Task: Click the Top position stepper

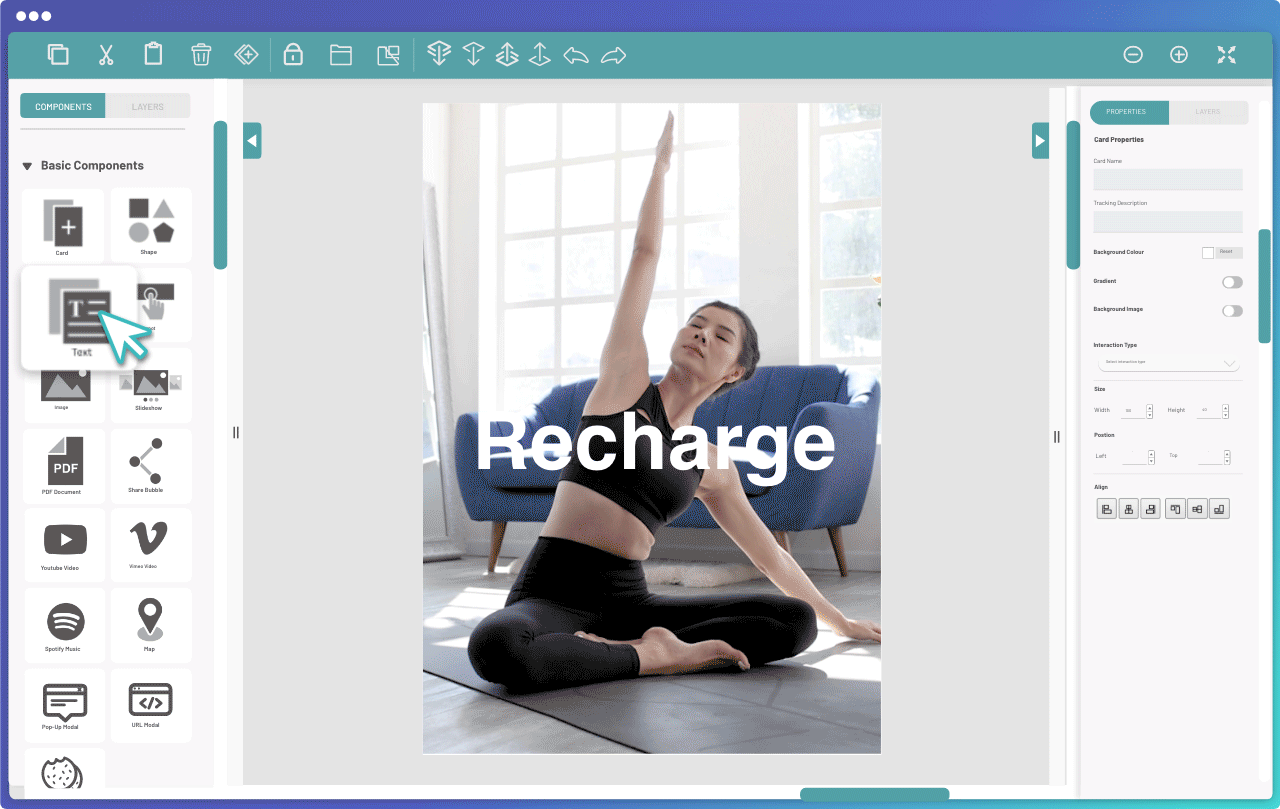Action: pyautogui.click(x=1226, y=456)
